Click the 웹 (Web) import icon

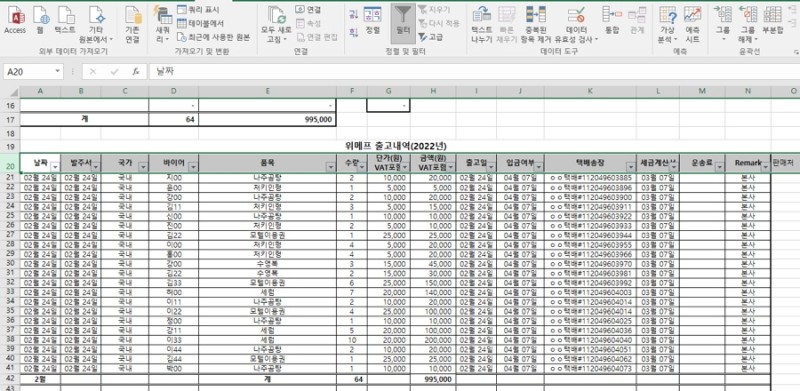pyautogui.click(x=40, y=20)
